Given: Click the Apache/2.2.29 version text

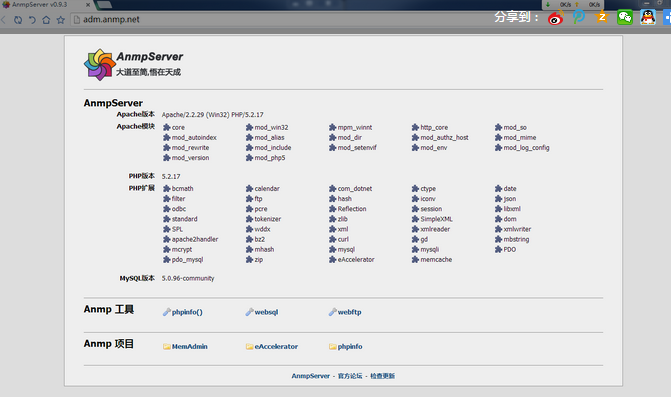Looking at the screenshot, I should pos(212,115).
